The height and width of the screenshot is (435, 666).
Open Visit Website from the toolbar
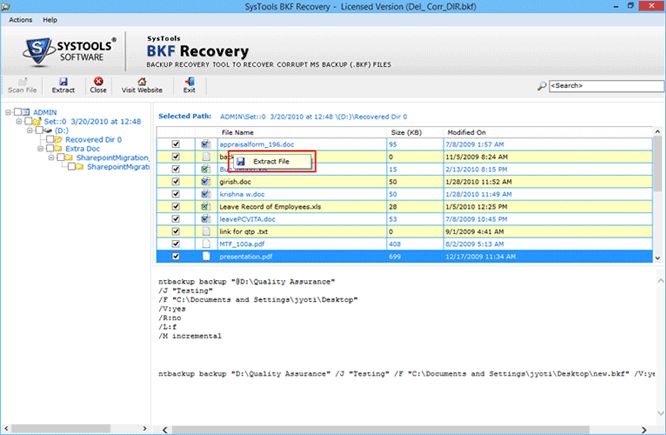[x=142, y=83]
